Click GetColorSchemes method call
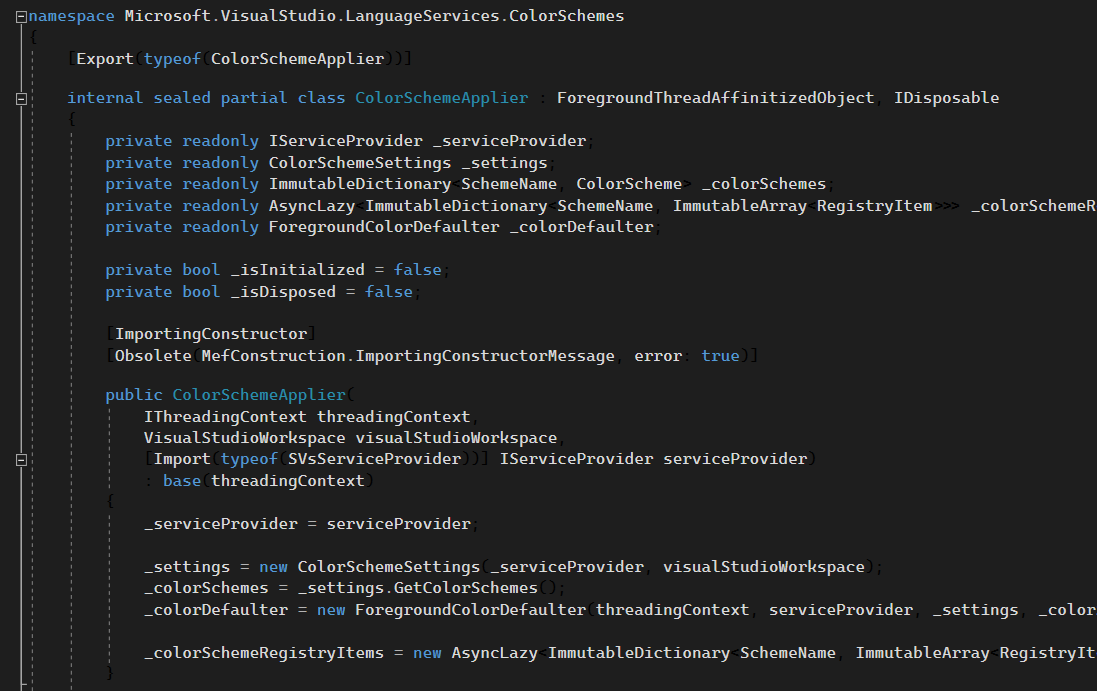The image size is (1097, 691). (x=465, y=588)
